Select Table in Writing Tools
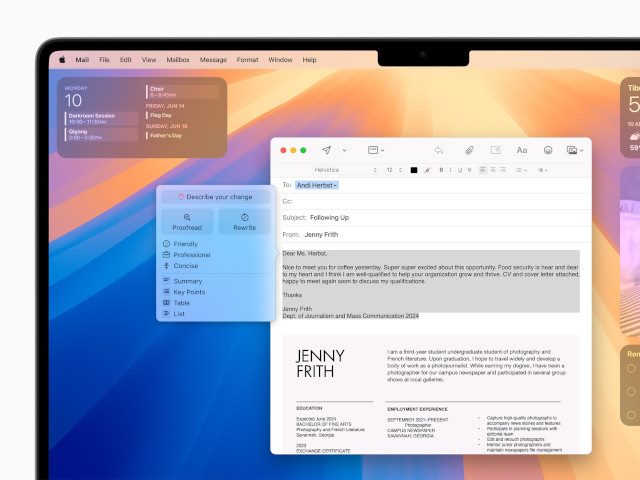Image resolution: width=640 pixels, height=480 pixels. (x=177, y=303)
